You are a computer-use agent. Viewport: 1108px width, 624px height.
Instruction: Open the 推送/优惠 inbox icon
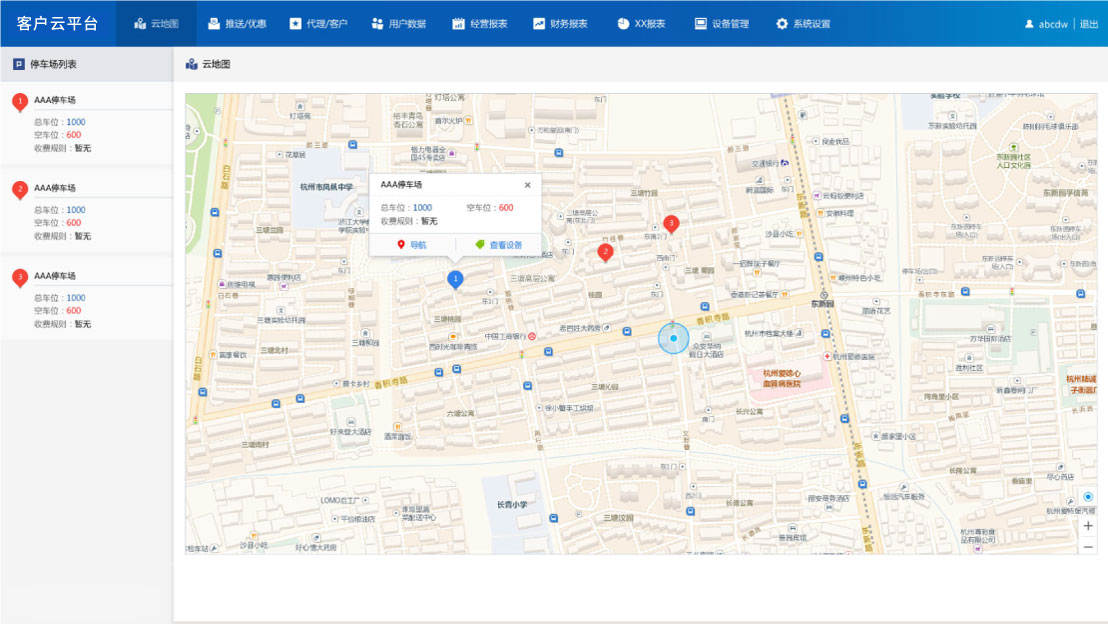point(213,23)
